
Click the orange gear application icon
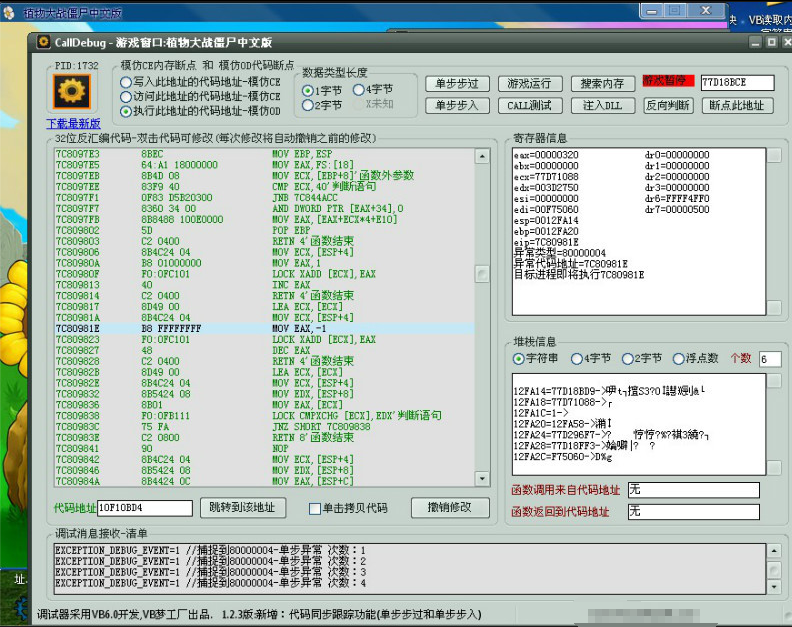(x=72, y=91)
